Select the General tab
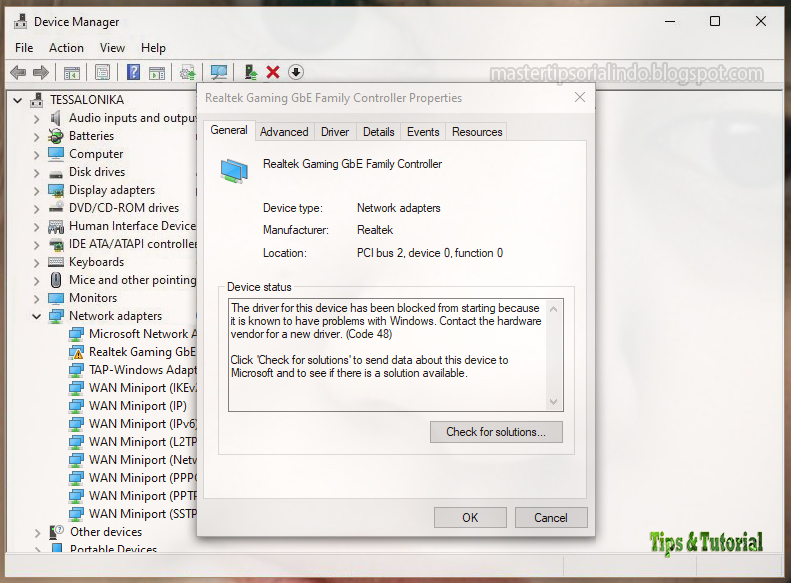Screen dimensions: 791x583 [x=229, y=130]
